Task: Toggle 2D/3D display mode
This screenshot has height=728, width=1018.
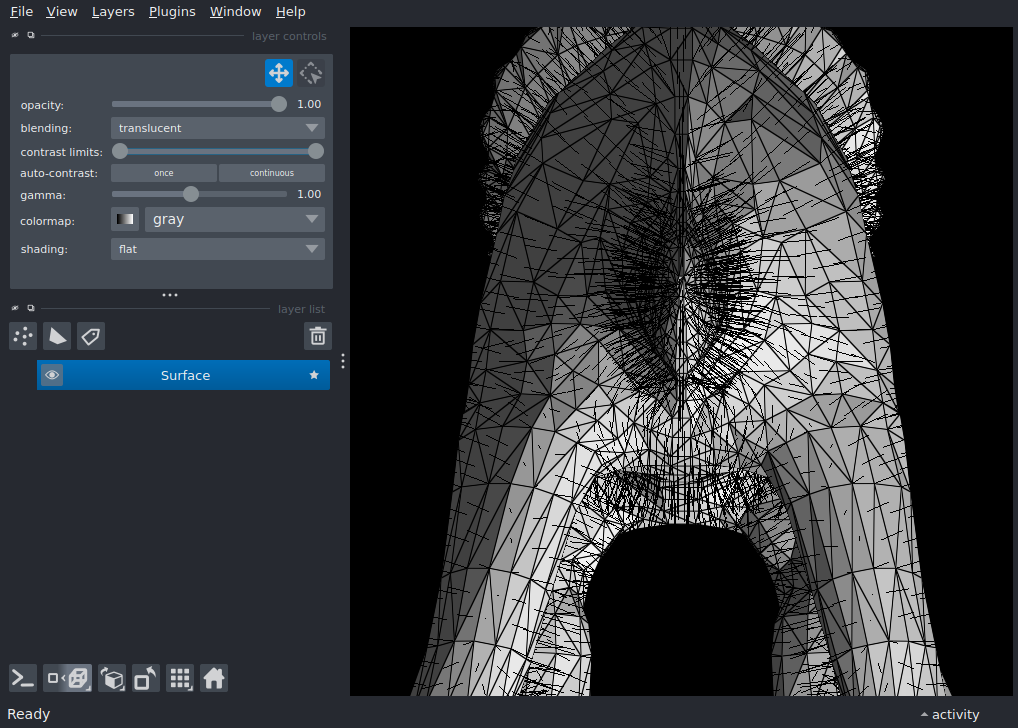Action: (x=67, y=678)
